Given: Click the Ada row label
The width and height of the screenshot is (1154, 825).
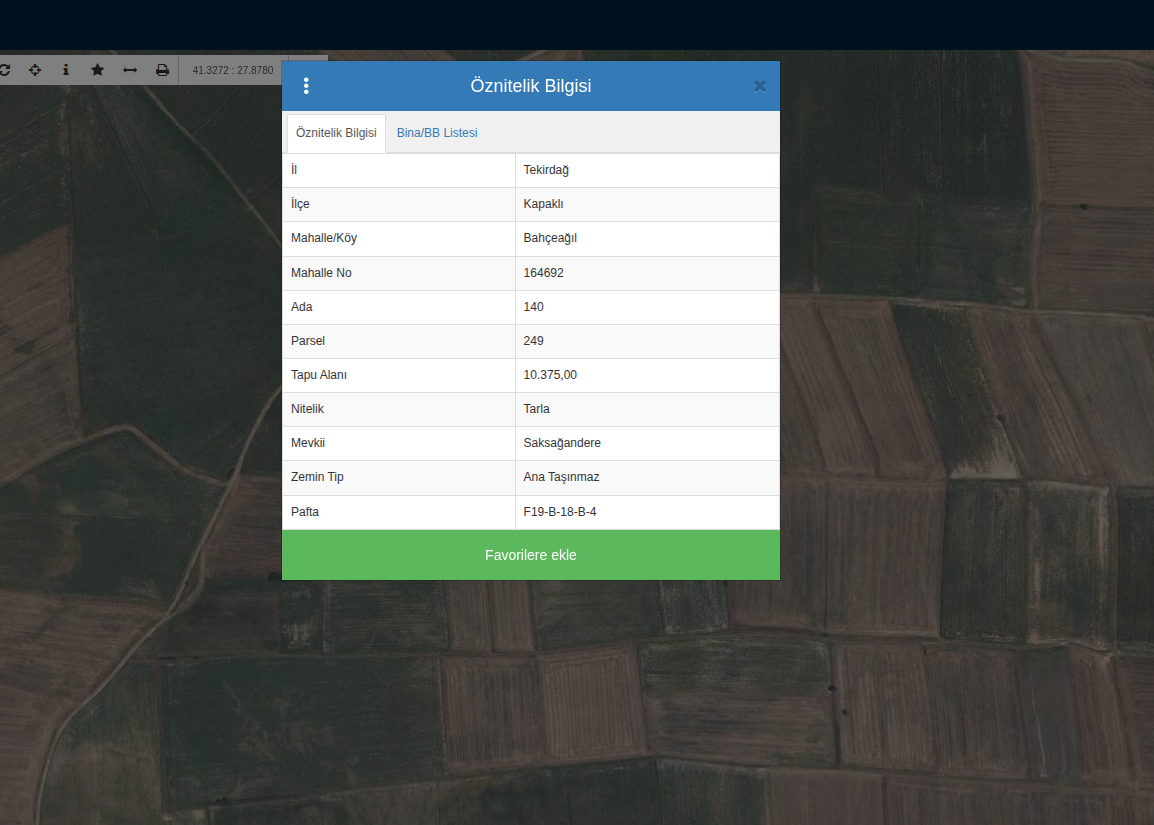Looking at the screenshot, I should [302, 307].
